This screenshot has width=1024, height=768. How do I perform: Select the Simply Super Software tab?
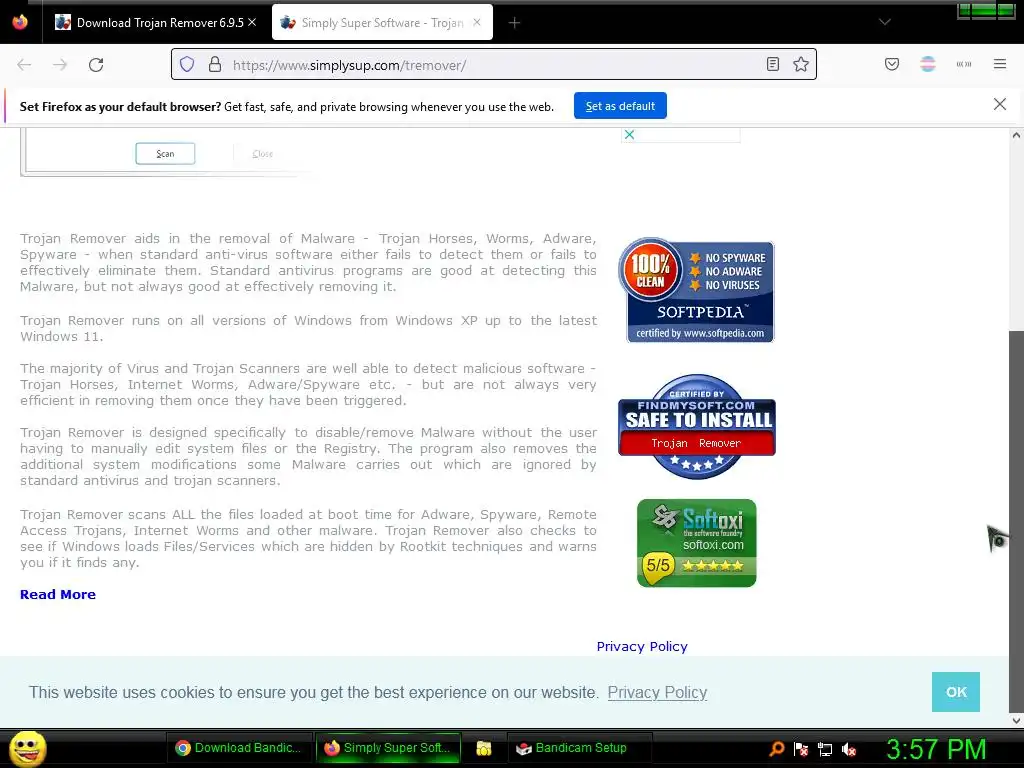[382, 23]
